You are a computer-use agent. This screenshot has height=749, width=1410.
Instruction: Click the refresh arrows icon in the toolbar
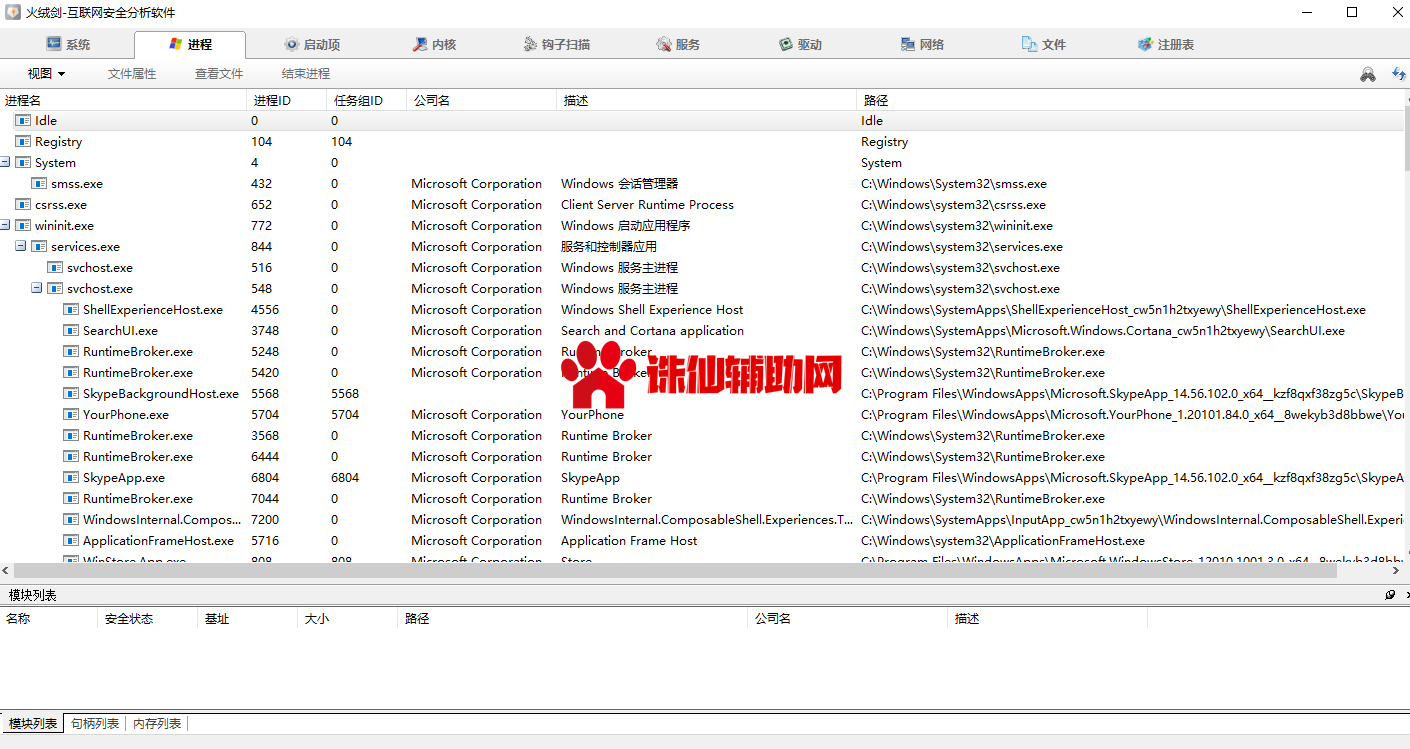[1399, 74]
